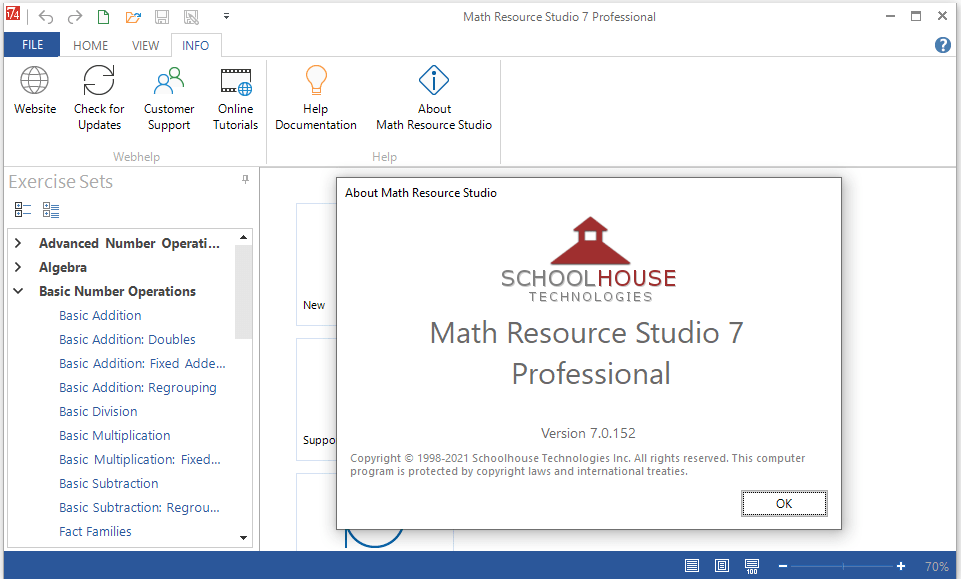
Task: Open the Website link icon
Action: tap(34, 81)
